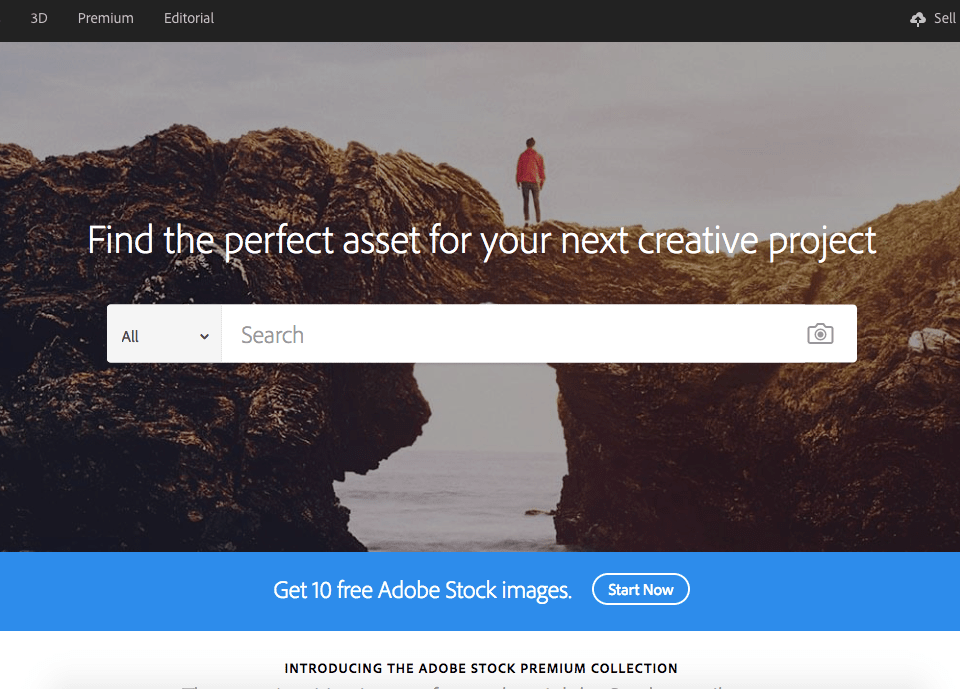Click the Start Now button

(640, 589)
